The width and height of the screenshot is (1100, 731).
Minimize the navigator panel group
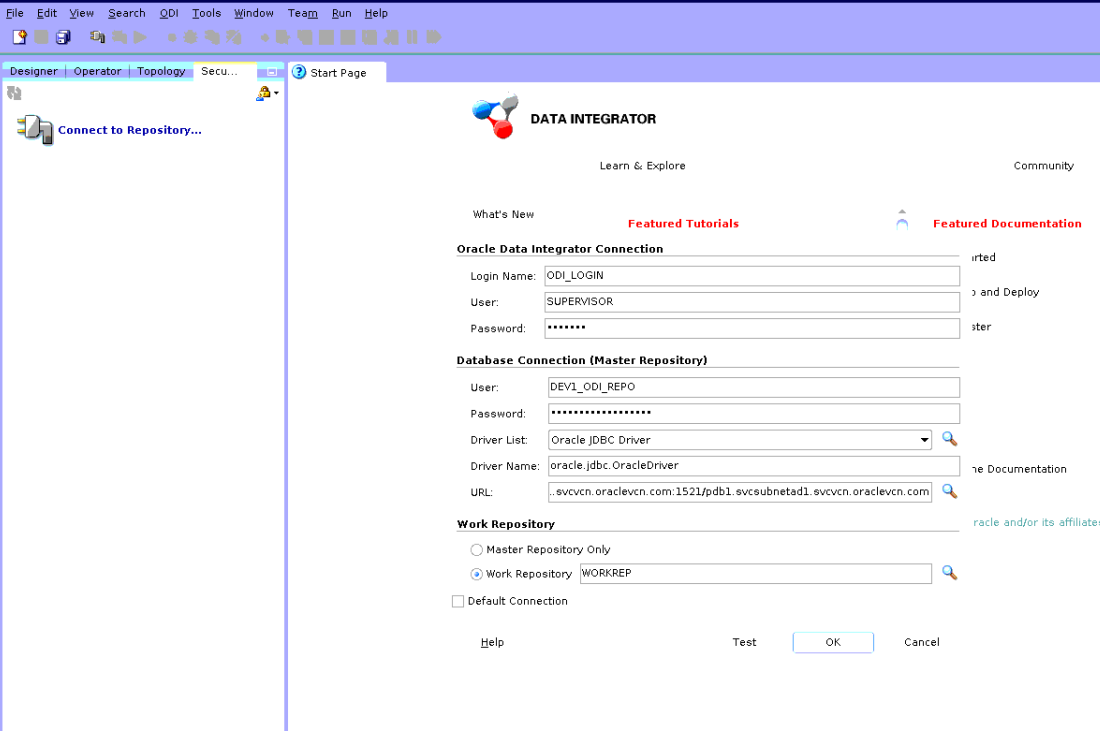tap(271, 72)
